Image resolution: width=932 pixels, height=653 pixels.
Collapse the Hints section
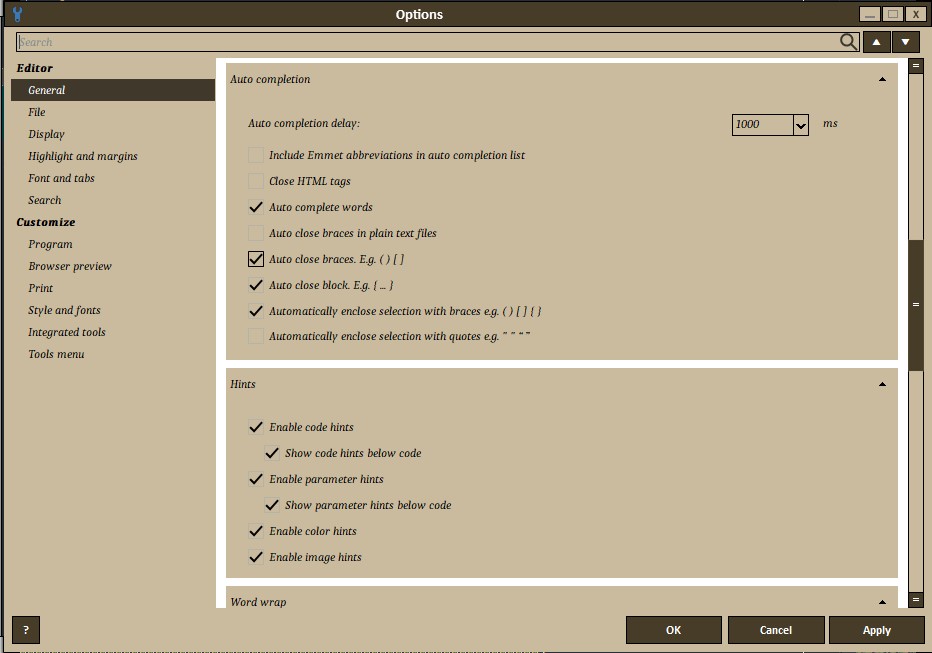pos(882,384)
